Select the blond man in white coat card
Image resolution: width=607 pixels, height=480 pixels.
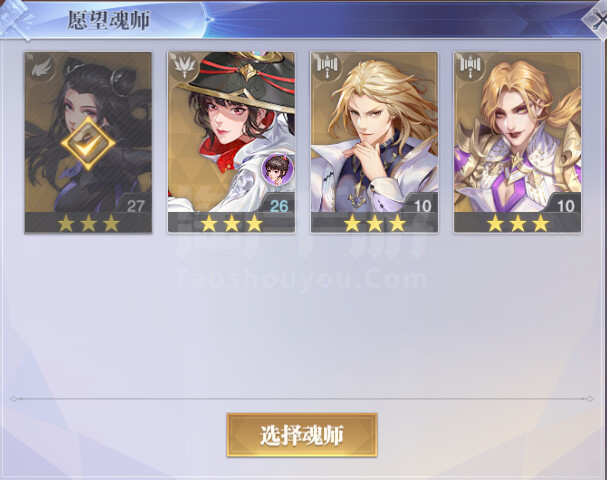[x=374, y=142]
